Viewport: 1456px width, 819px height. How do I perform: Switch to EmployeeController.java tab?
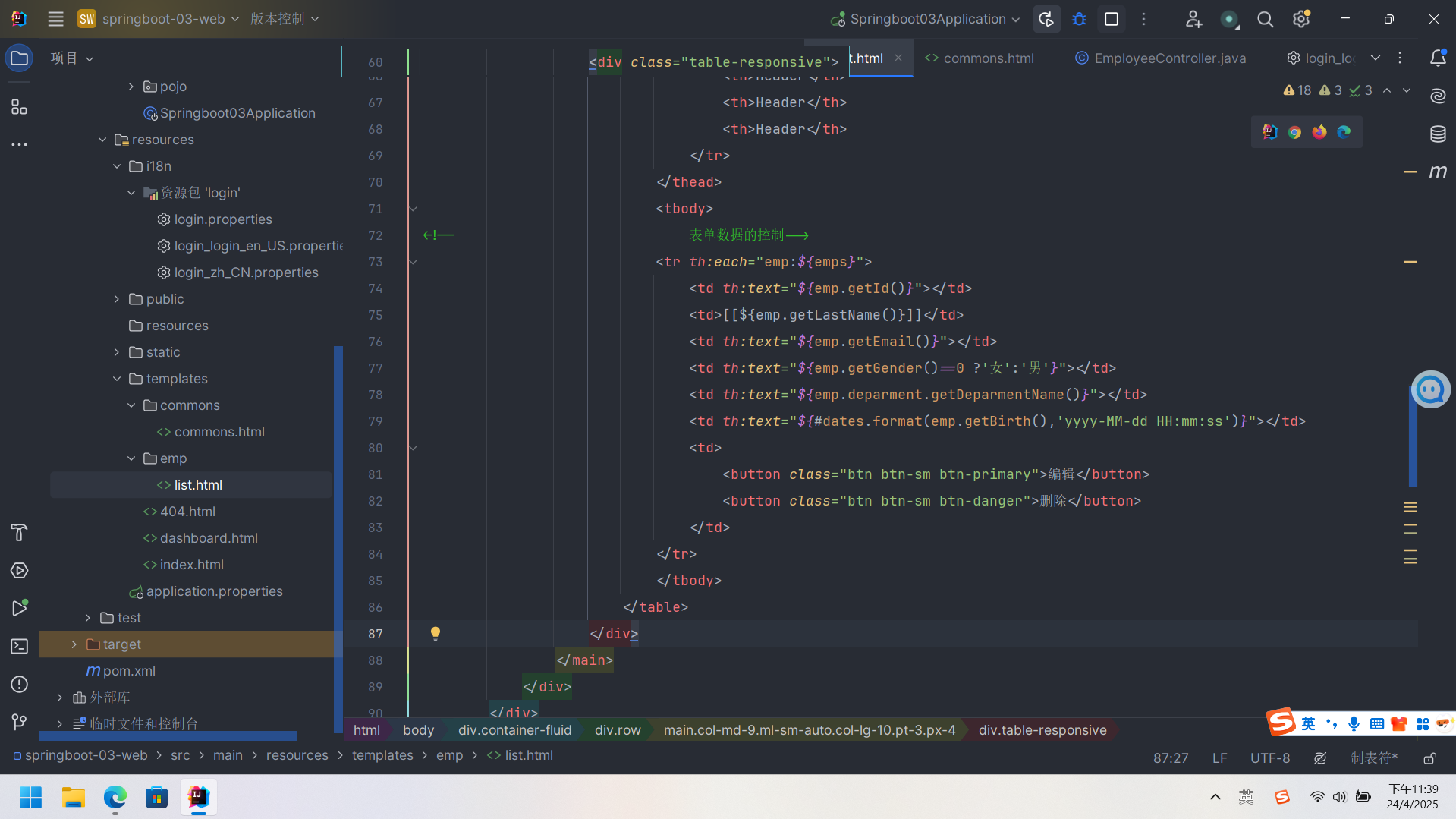1161,58
